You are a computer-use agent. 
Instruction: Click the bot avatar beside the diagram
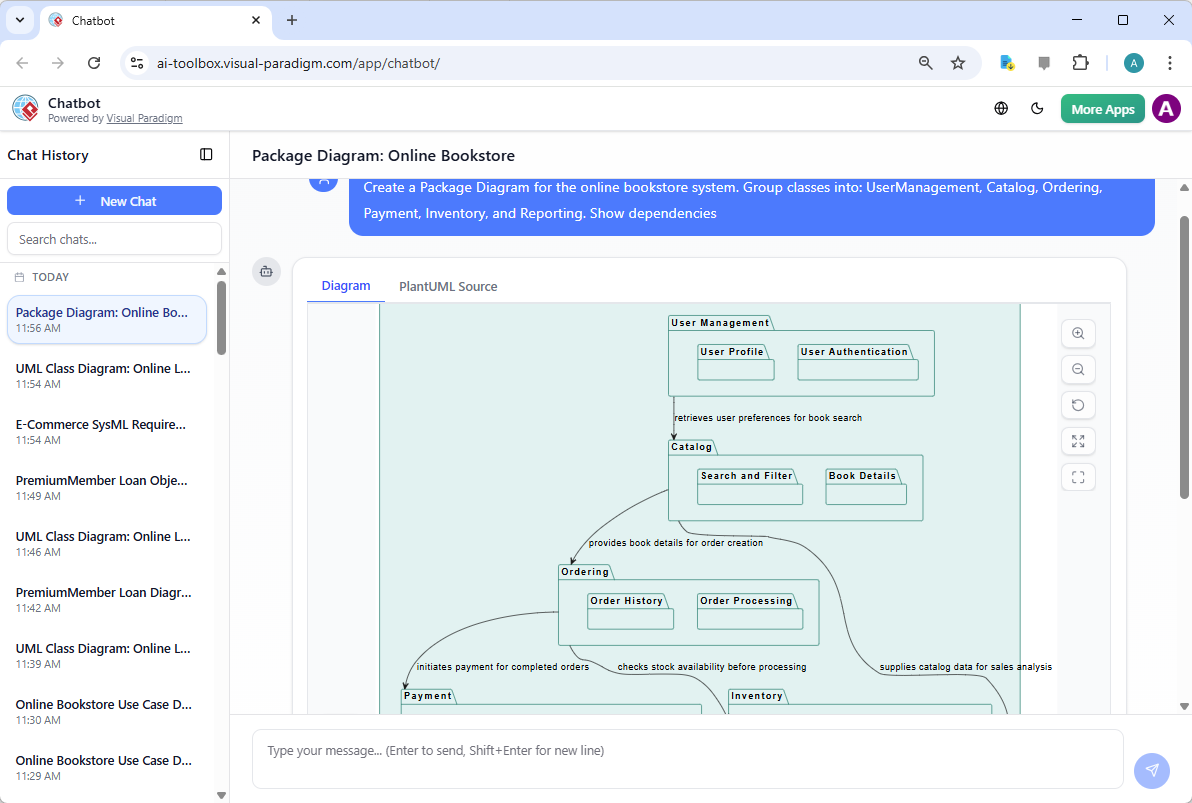(x=266, y=271)
